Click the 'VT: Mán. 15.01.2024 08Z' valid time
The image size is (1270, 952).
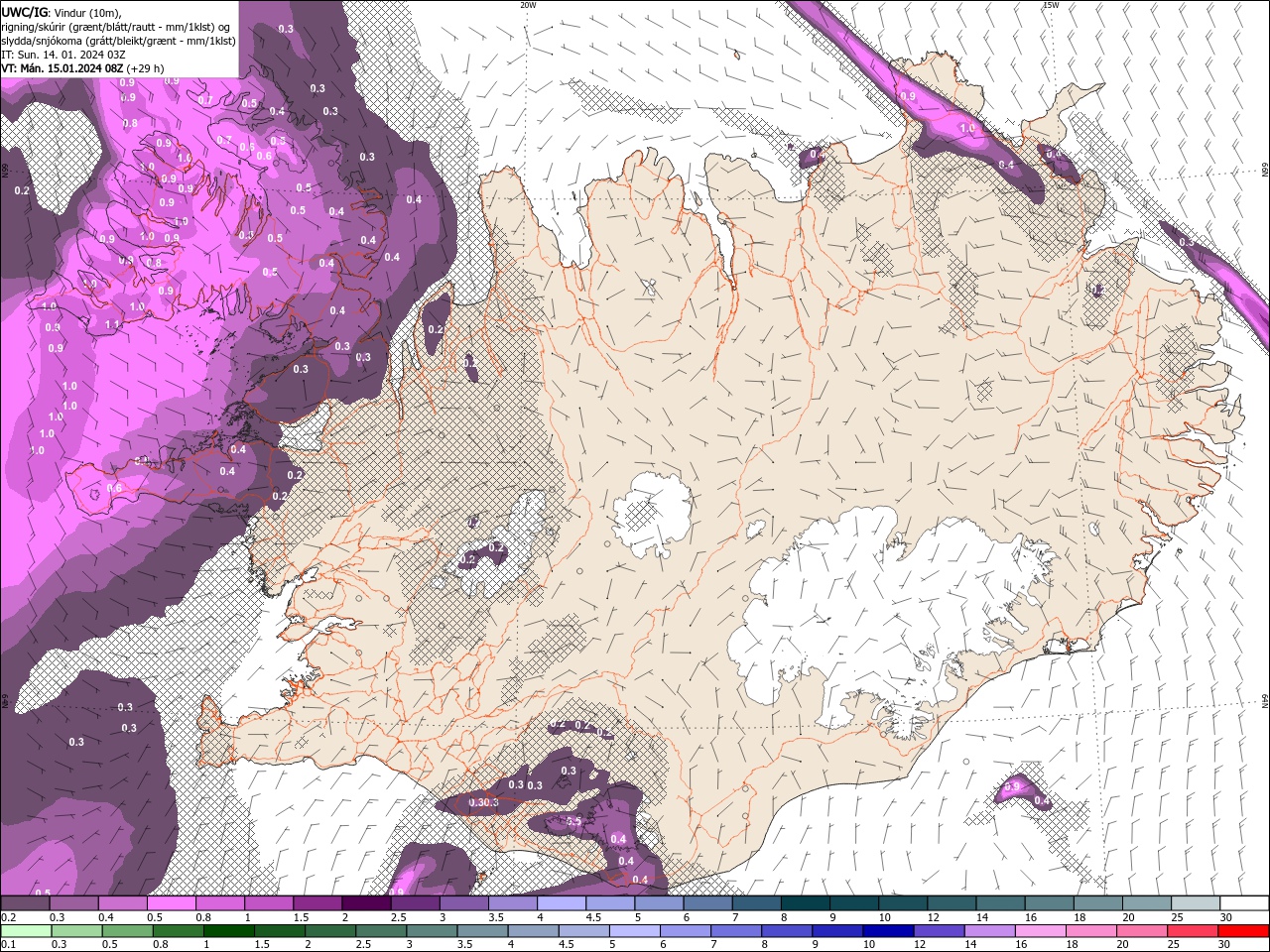point(62,68)
